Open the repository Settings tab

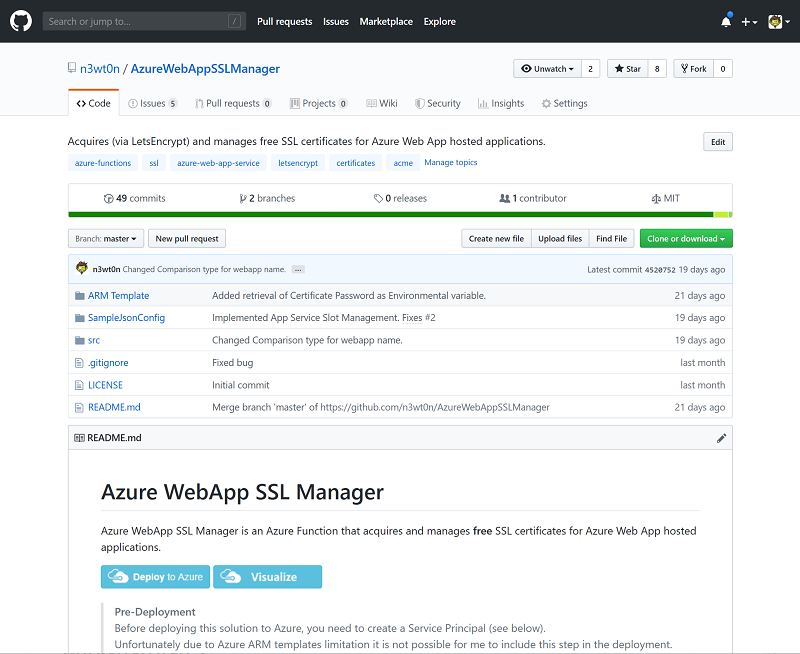[564, 103]
